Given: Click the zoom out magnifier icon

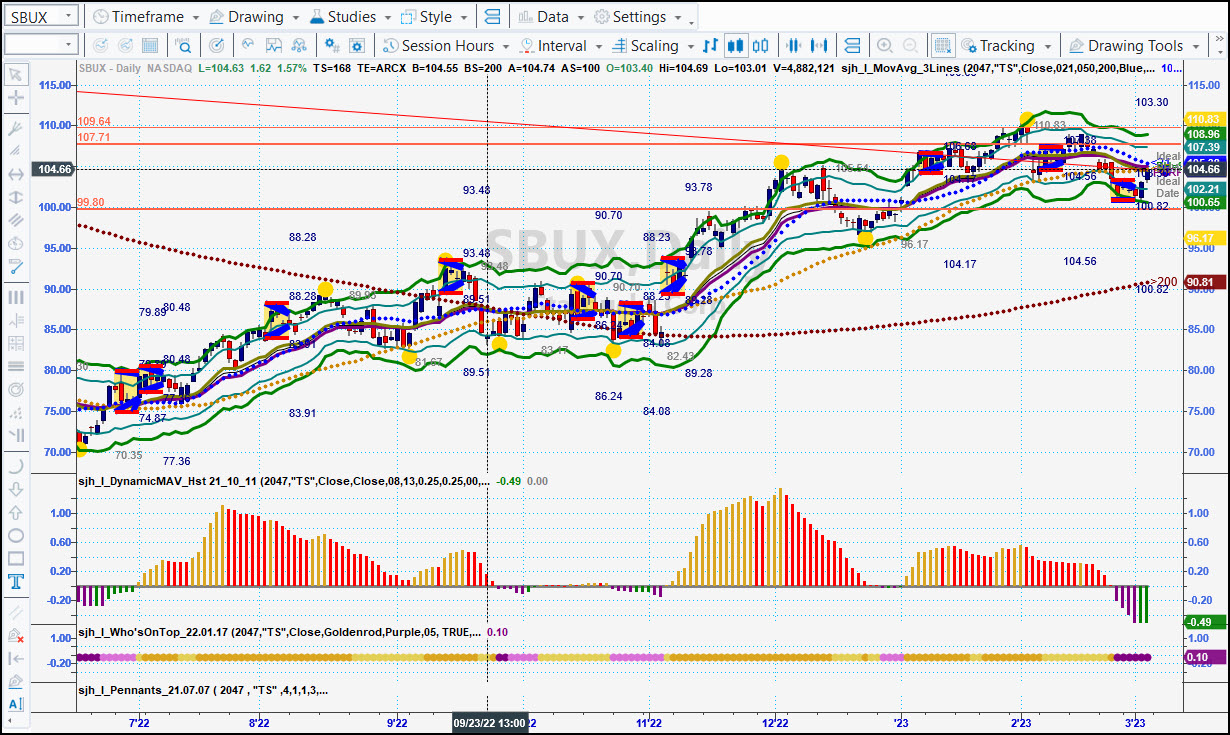Looking at the screenshot, I should pos(910,45).
